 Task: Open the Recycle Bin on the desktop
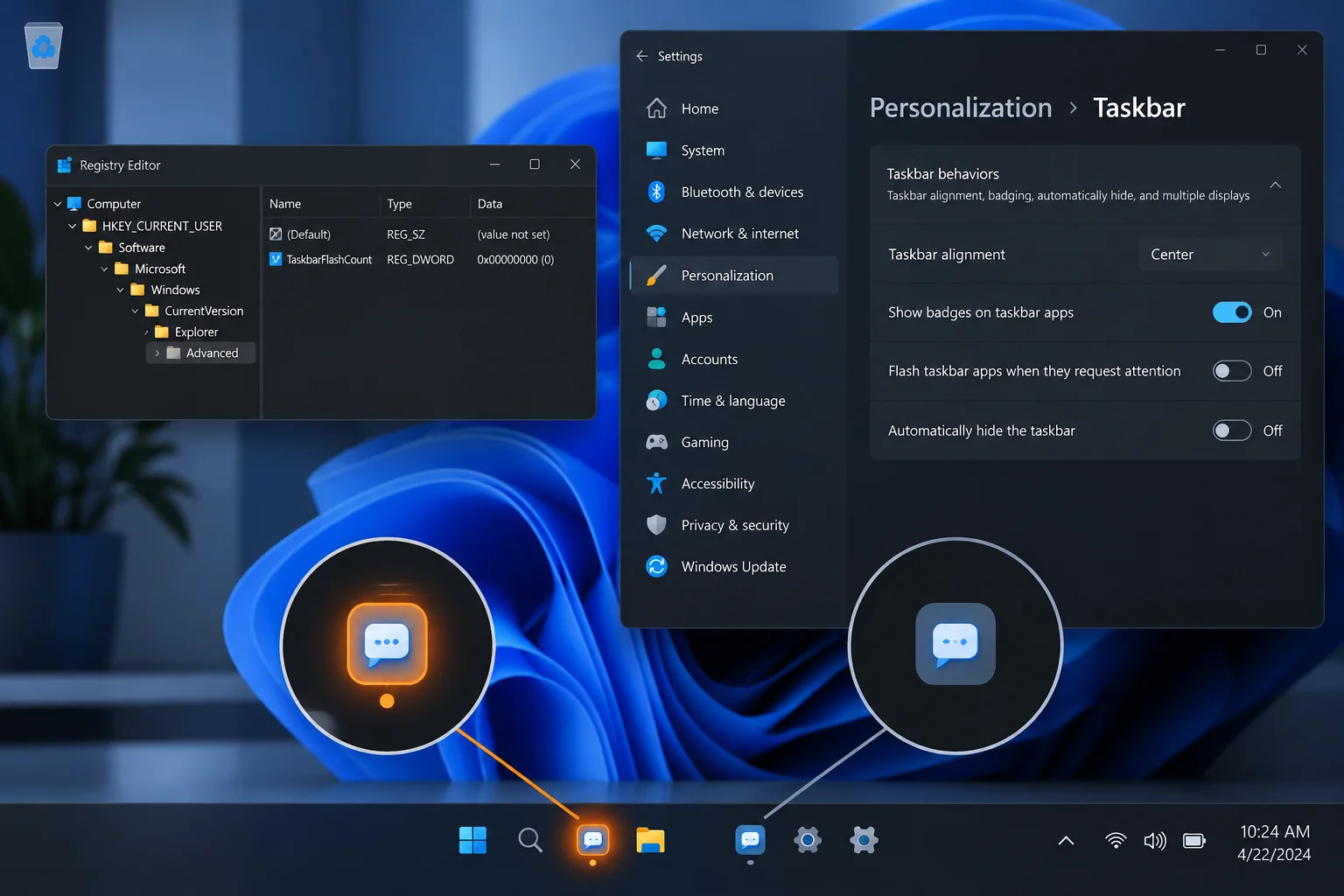point(43,45)
